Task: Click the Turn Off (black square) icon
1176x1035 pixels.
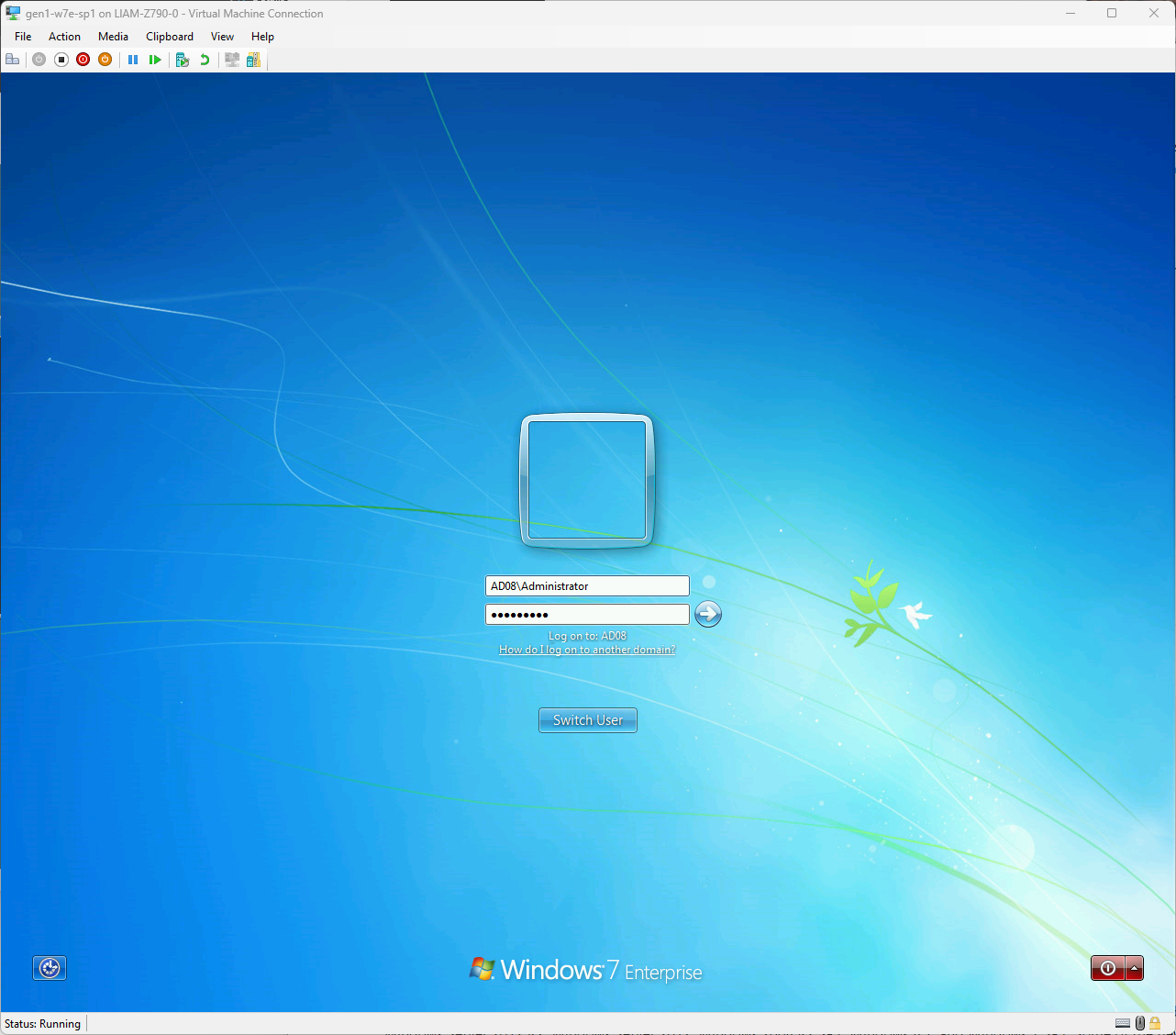Action: [61, 60]
